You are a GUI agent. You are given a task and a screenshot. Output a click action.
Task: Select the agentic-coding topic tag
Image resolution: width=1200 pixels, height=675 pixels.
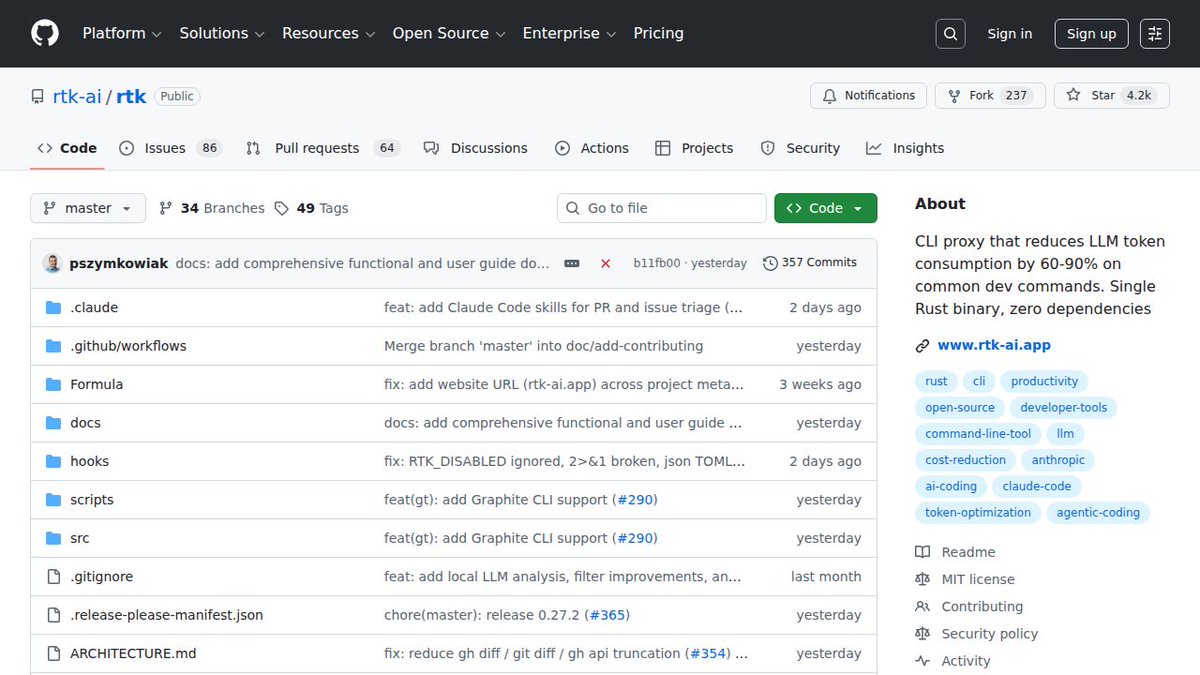[1099, 512]
